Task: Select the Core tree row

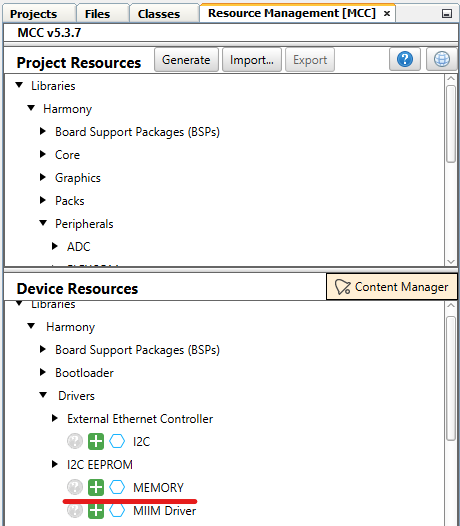Action: [x=67, y=155]
